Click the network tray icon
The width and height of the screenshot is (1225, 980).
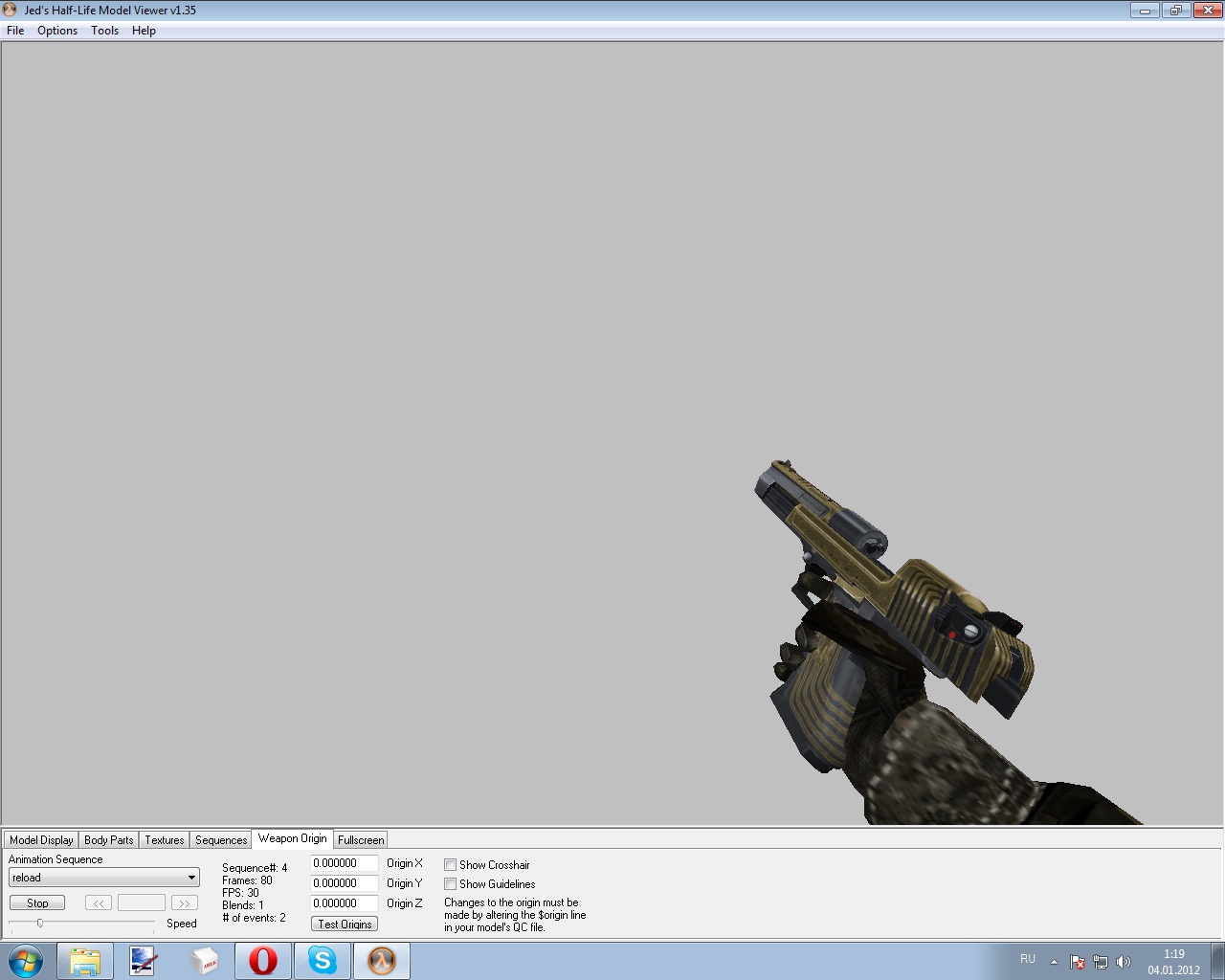pyautogui.click(x=1101, y=962)
